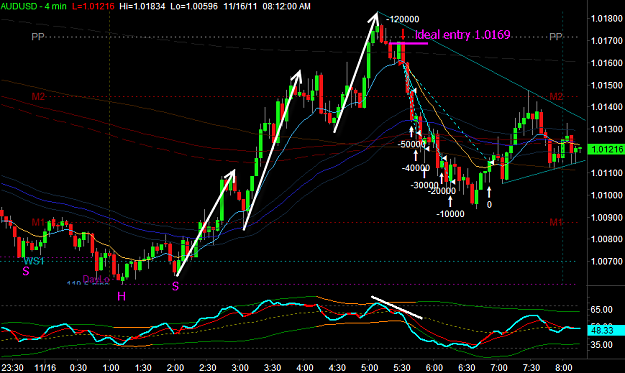Click the 7:00 time axis label
Image resolution: width=625 pixels, height=373 pixels.
(499, 367)
